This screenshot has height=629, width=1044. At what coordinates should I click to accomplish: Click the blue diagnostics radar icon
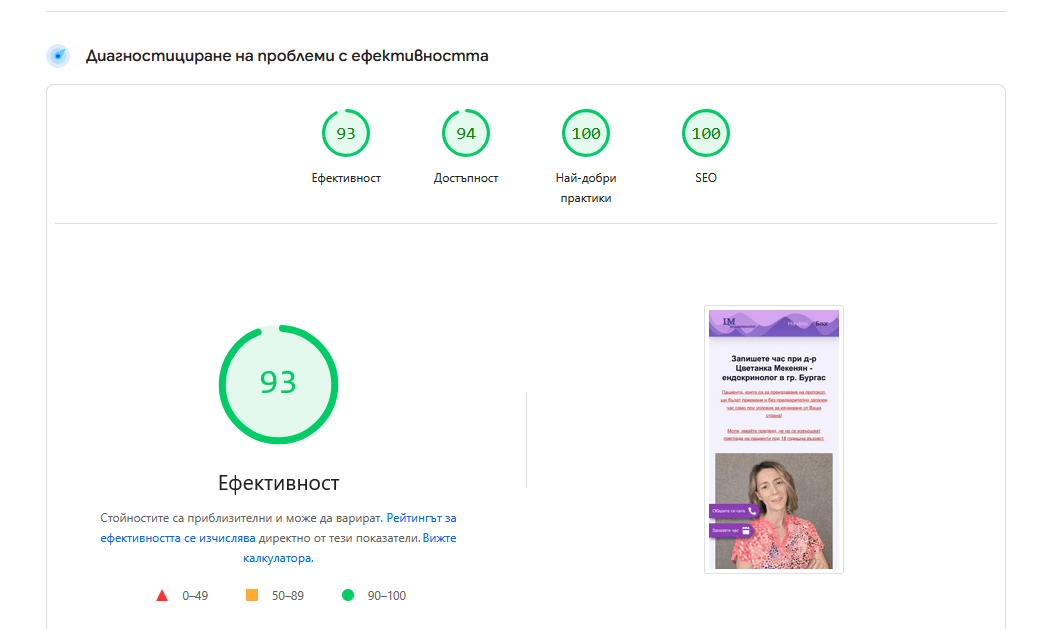tap(58, 56)
